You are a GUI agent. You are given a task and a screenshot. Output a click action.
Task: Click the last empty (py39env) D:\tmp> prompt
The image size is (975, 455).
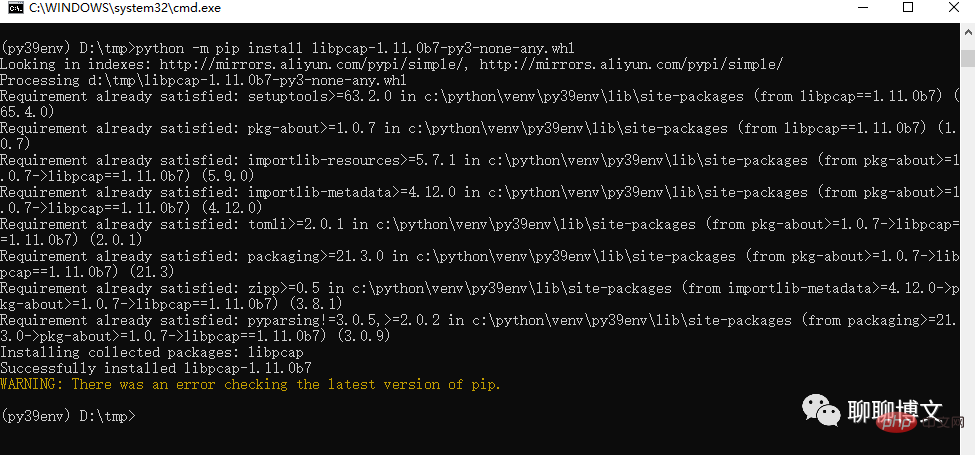[70, 416]
